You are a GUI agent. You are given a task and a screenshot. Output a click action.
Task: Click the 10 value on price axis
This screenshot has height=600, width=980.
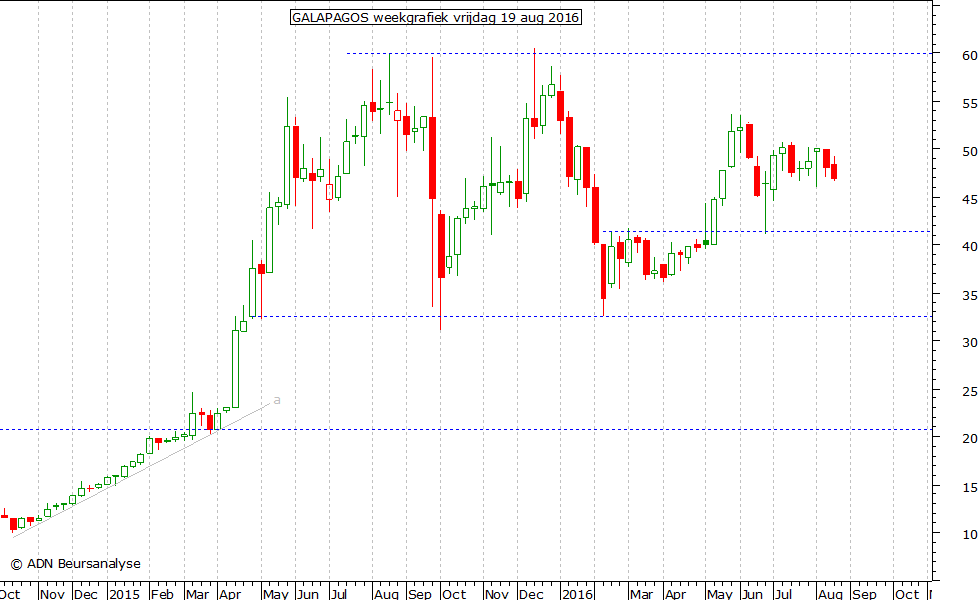point(969,534)
